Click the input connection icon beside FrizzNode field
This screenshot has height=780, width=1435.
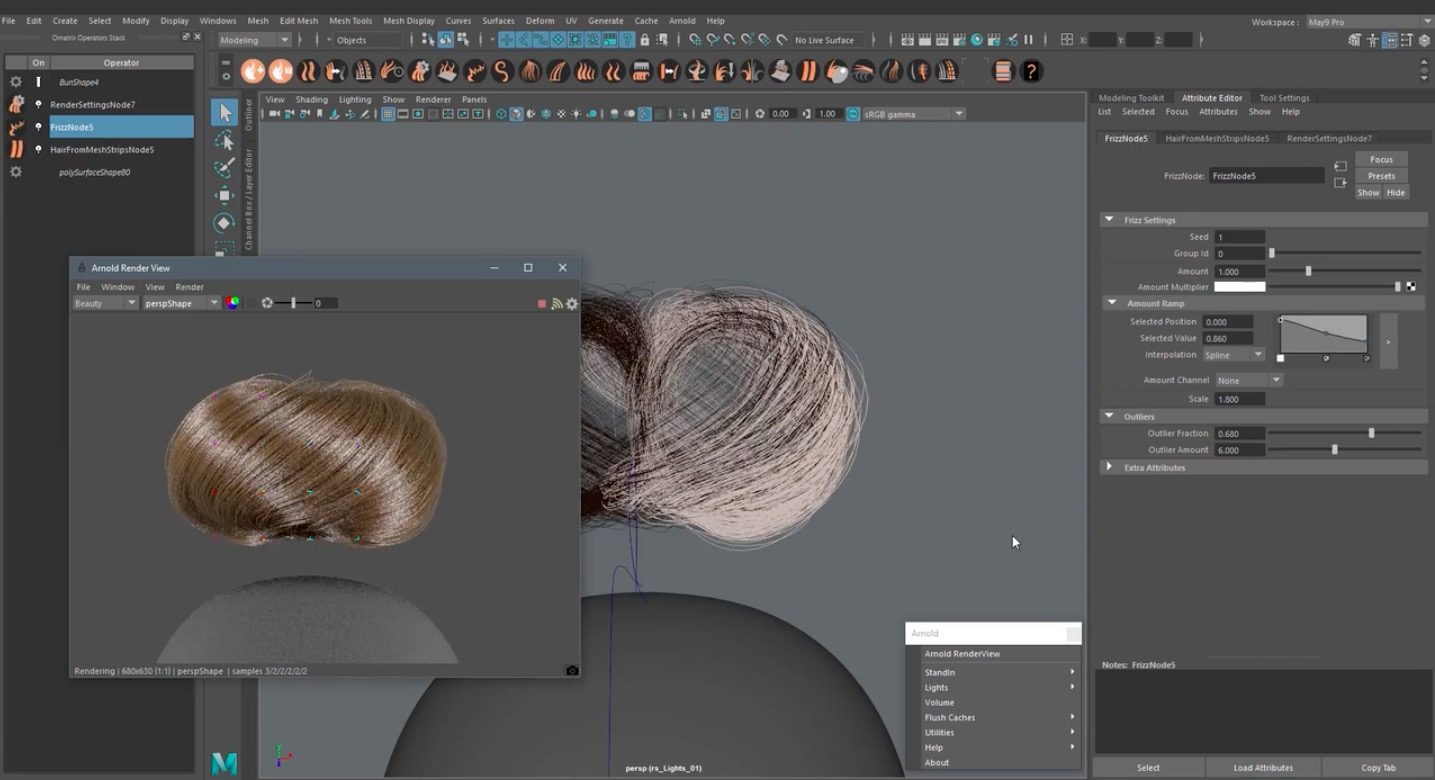coord(1340,166)
